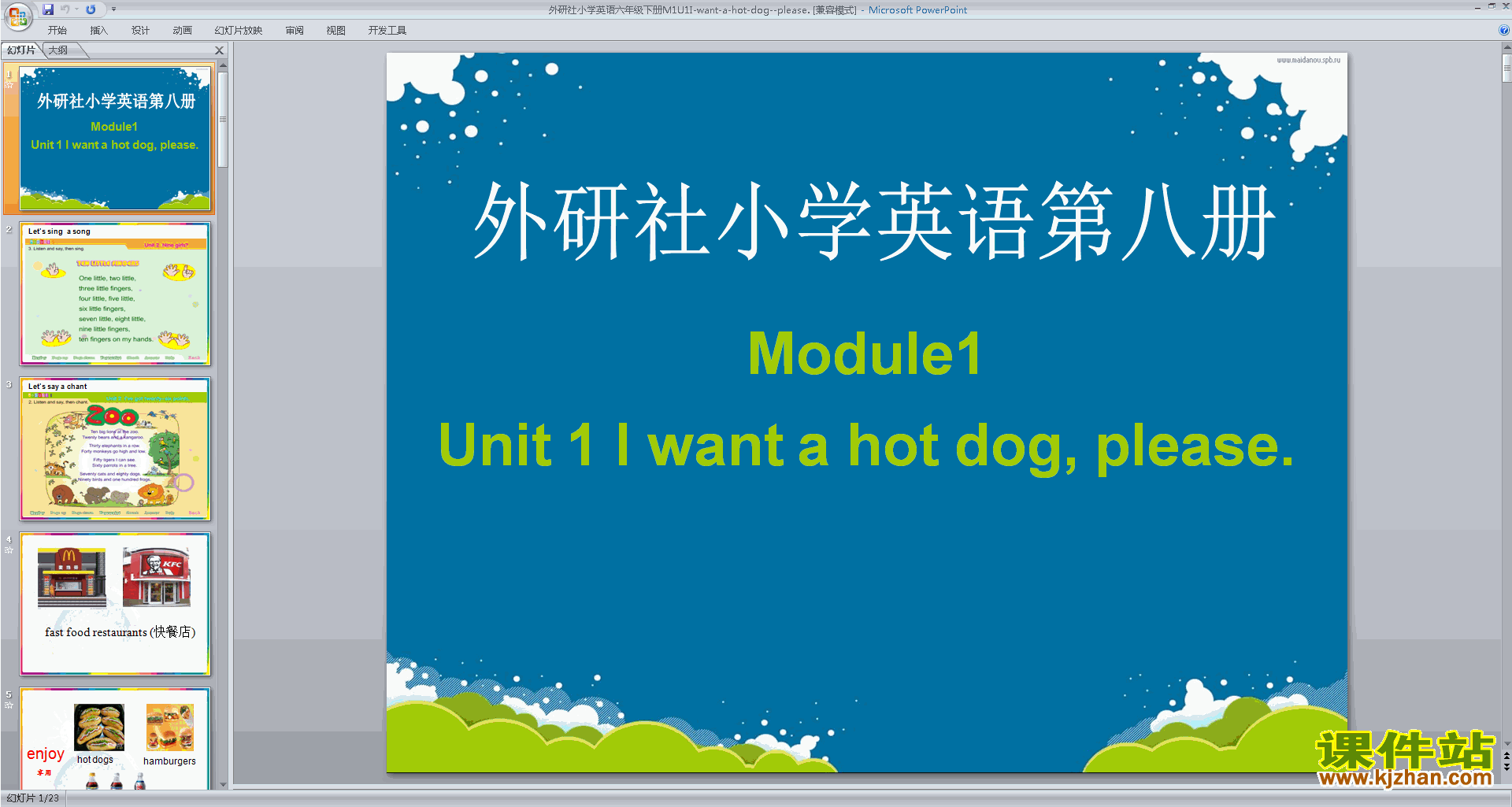Click the animation star icon beside slide 1
The height and width of the screenshot is (807, 1512).
point(9,84)
